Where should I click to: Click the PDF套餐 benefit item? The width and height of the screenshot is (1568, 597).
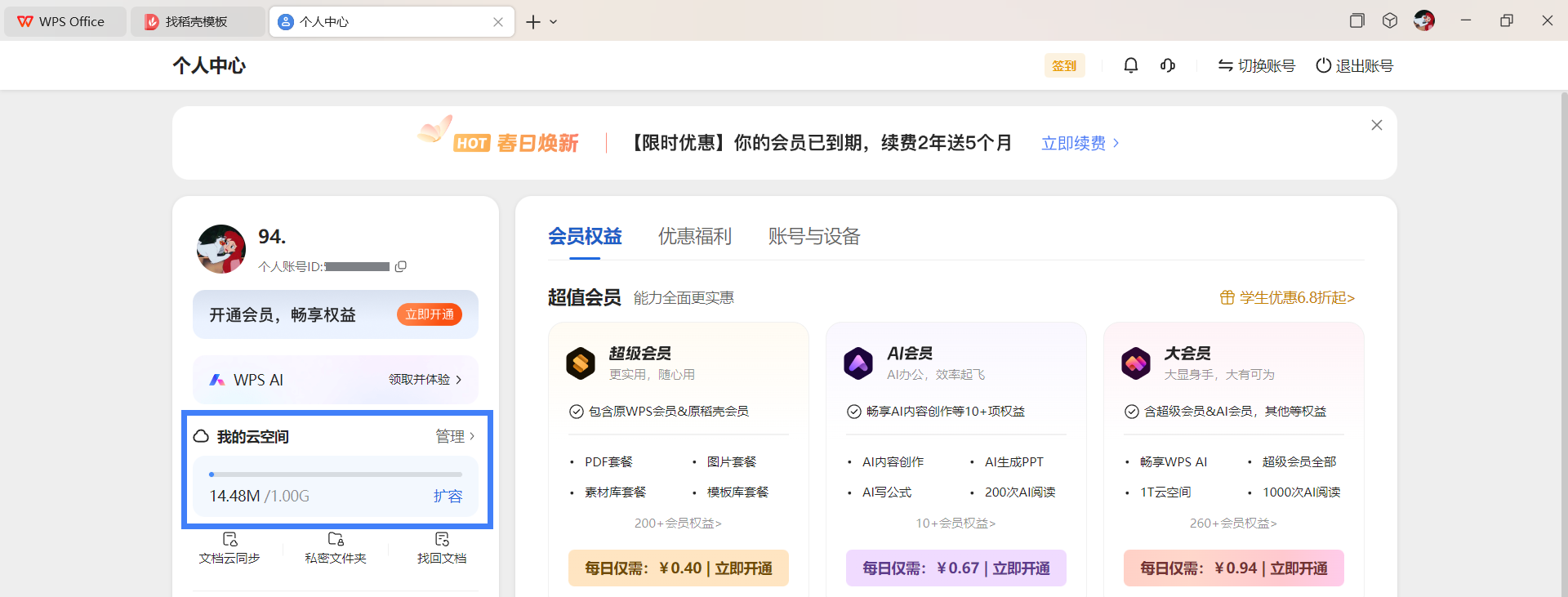pos(608,461)
